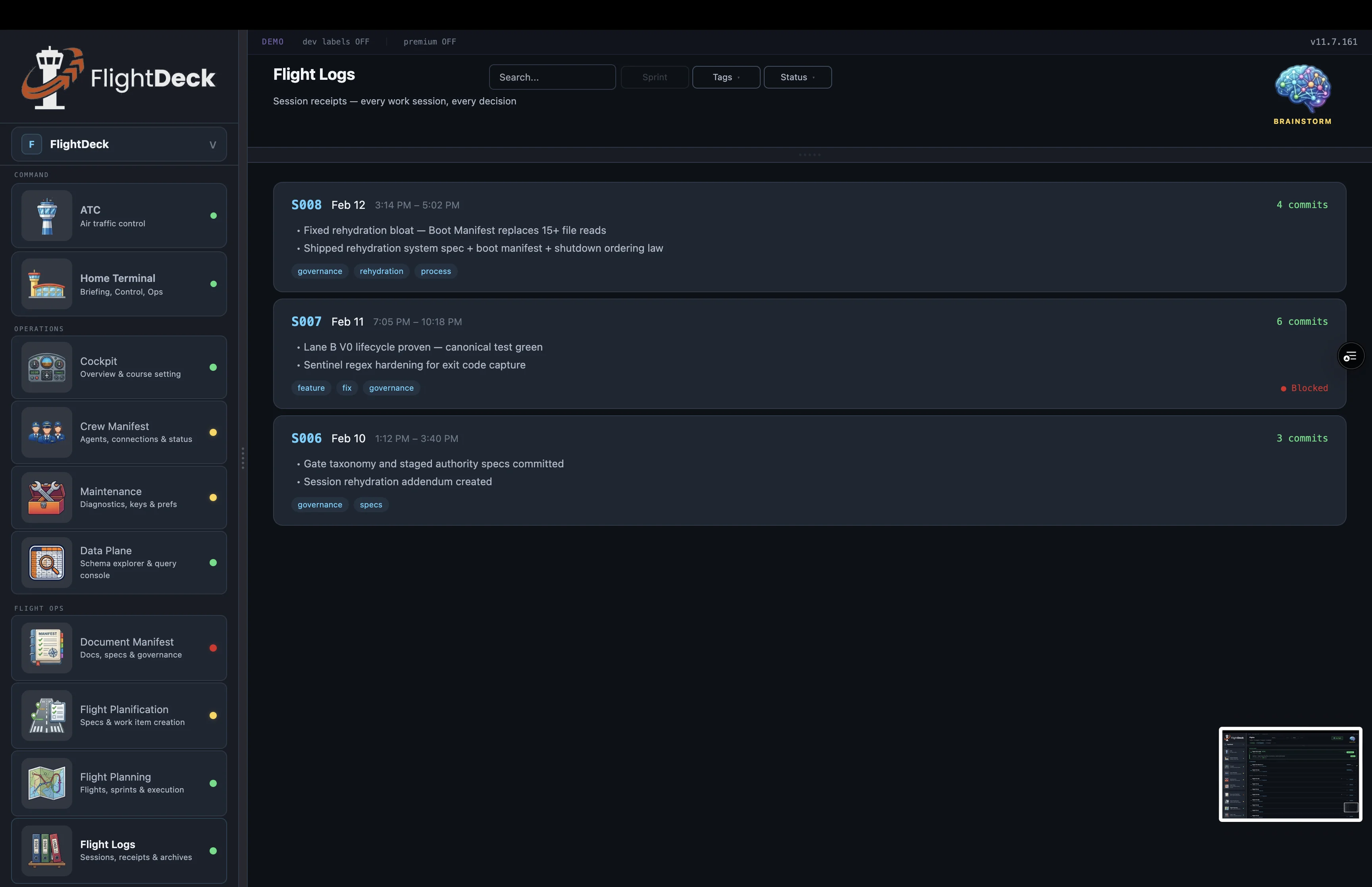Select the Flight Logs shelf icon
The width and height of the screenshot is (1372, 887).
46,851
